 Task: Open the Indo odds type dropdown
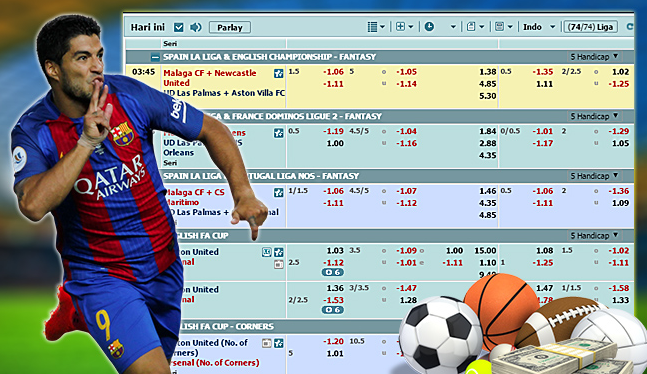pos(539,27)
